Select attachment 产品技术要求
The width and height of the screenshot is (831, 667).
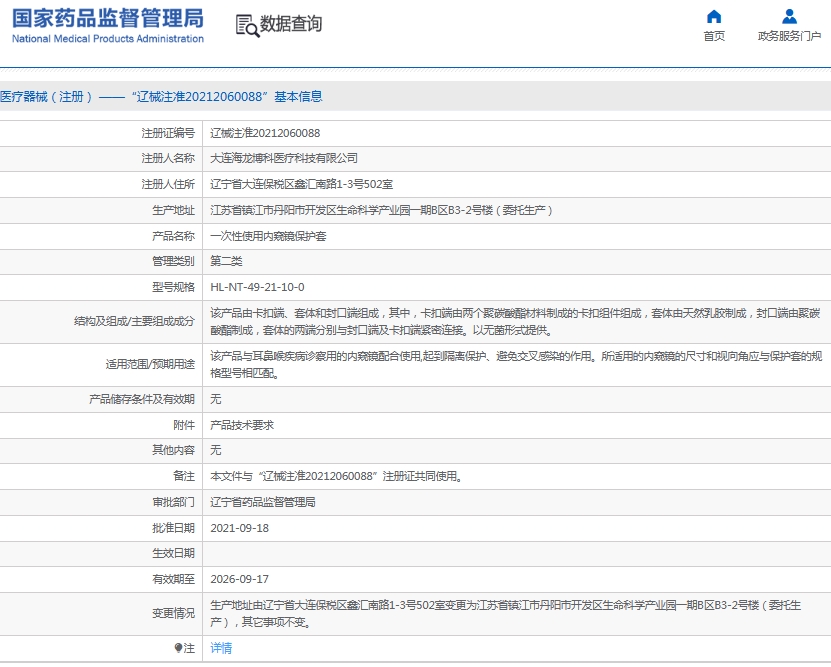242,425
